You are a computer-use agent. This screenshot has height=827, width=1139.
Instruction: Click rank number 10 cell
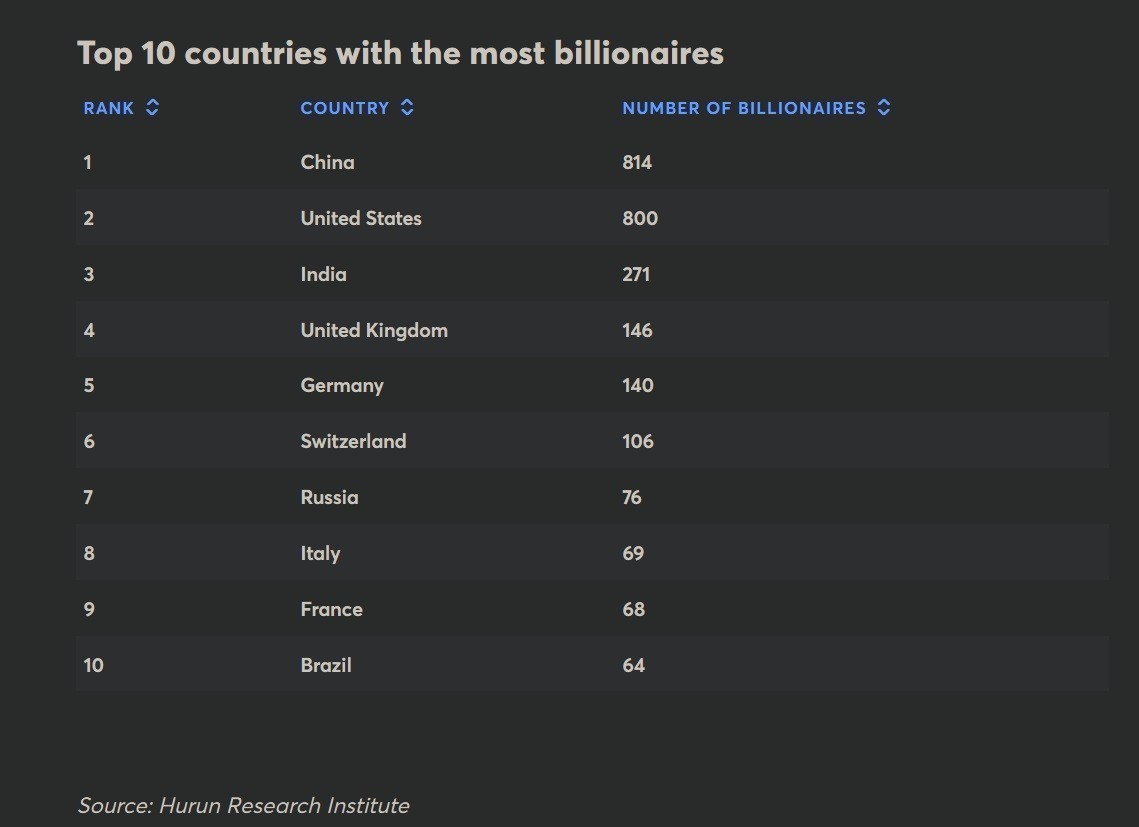[x=93, y=665]
